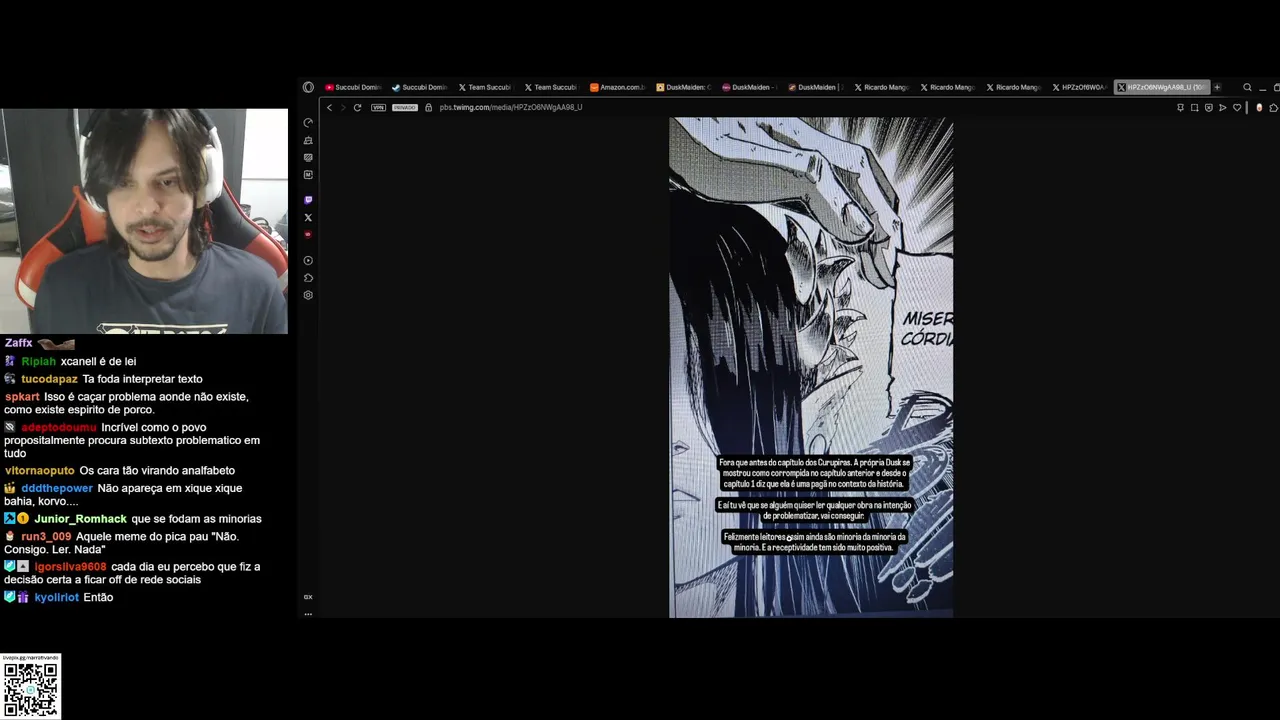Switch to the Steam Succubi Domin tab

click(419, 87)
